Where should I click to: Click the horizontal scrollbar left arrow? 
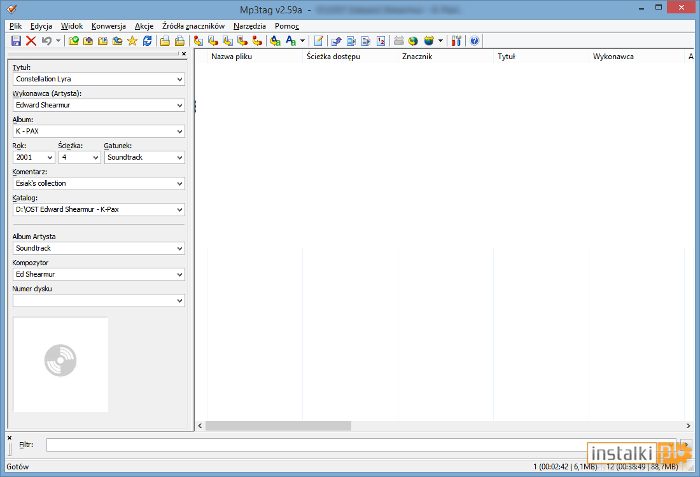pyautogui.click(x=200, y=426)
